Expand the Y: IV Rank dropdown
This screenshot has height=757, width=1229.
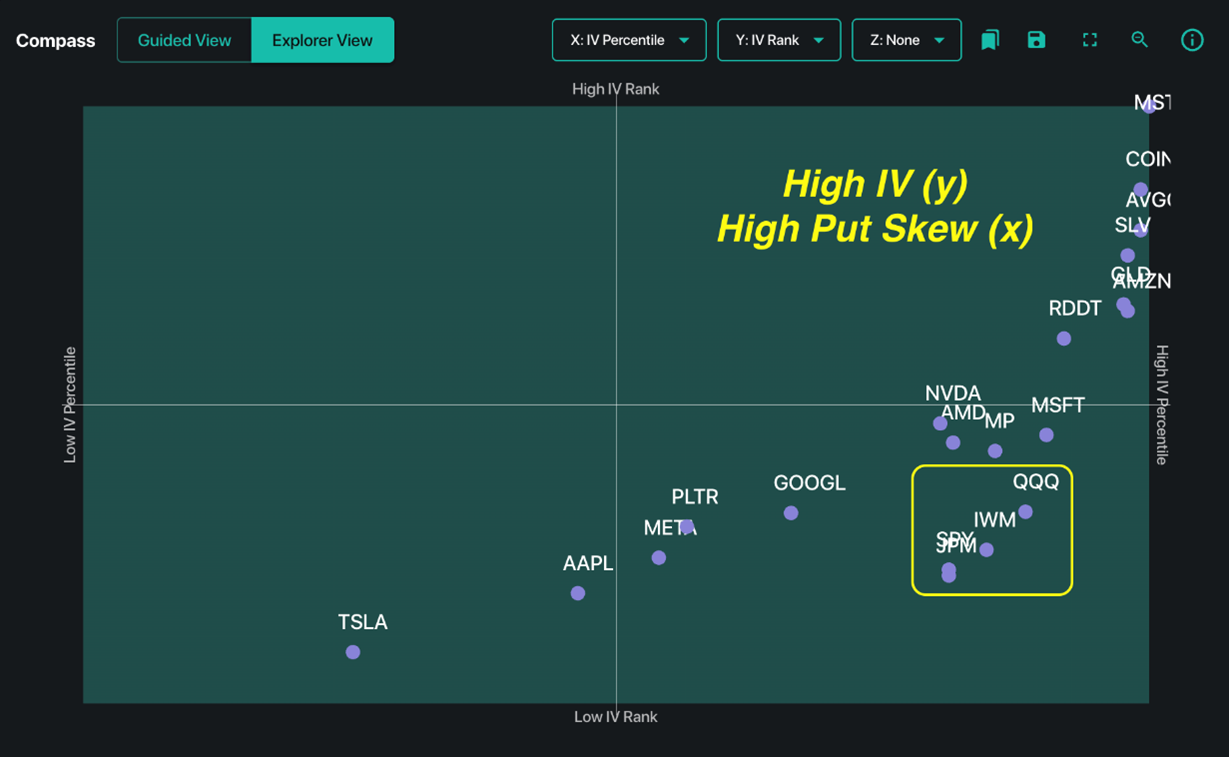[x=779, y=40]
